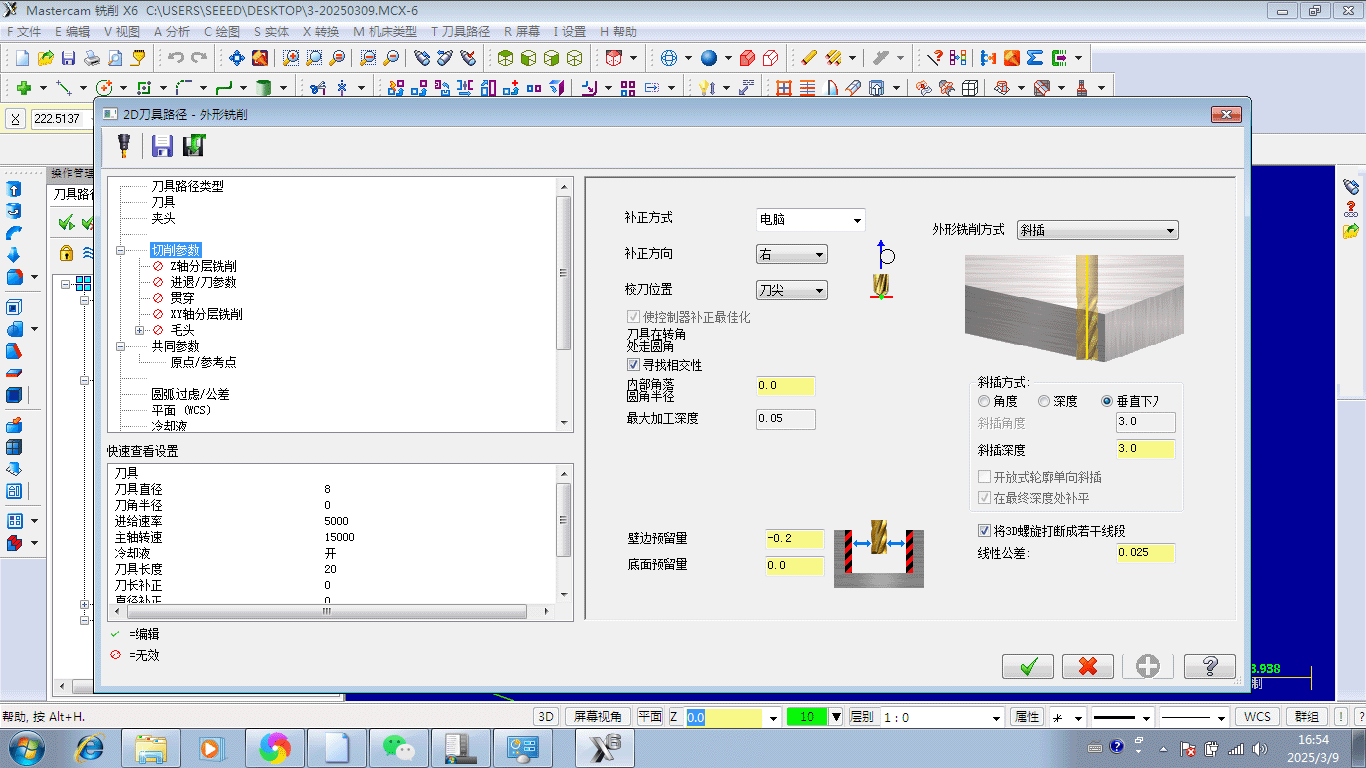Click the tool icon in dialog toolbar
The width and height of the screenshot is (1366, 768).
(124, 146)
